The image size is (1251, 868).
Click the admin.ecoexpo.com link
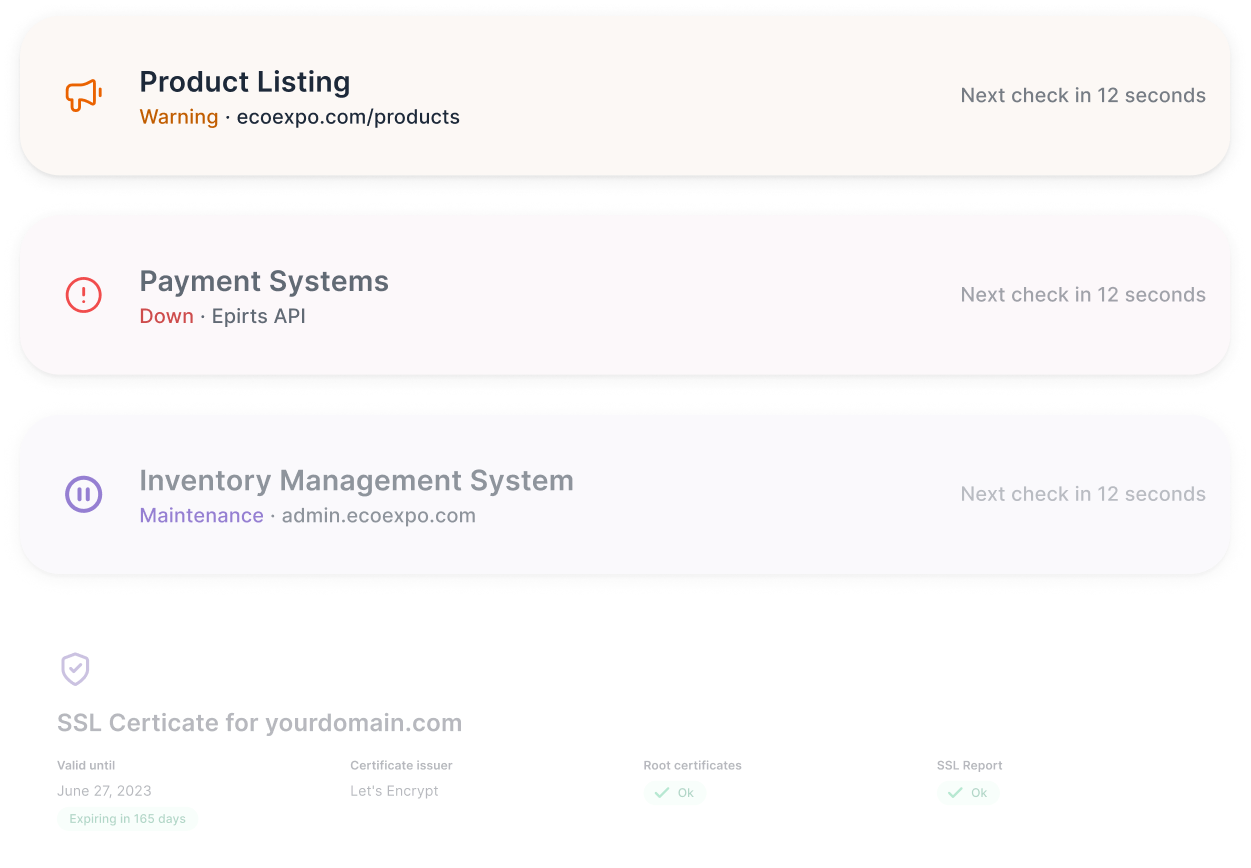click(x=378, y=516)
